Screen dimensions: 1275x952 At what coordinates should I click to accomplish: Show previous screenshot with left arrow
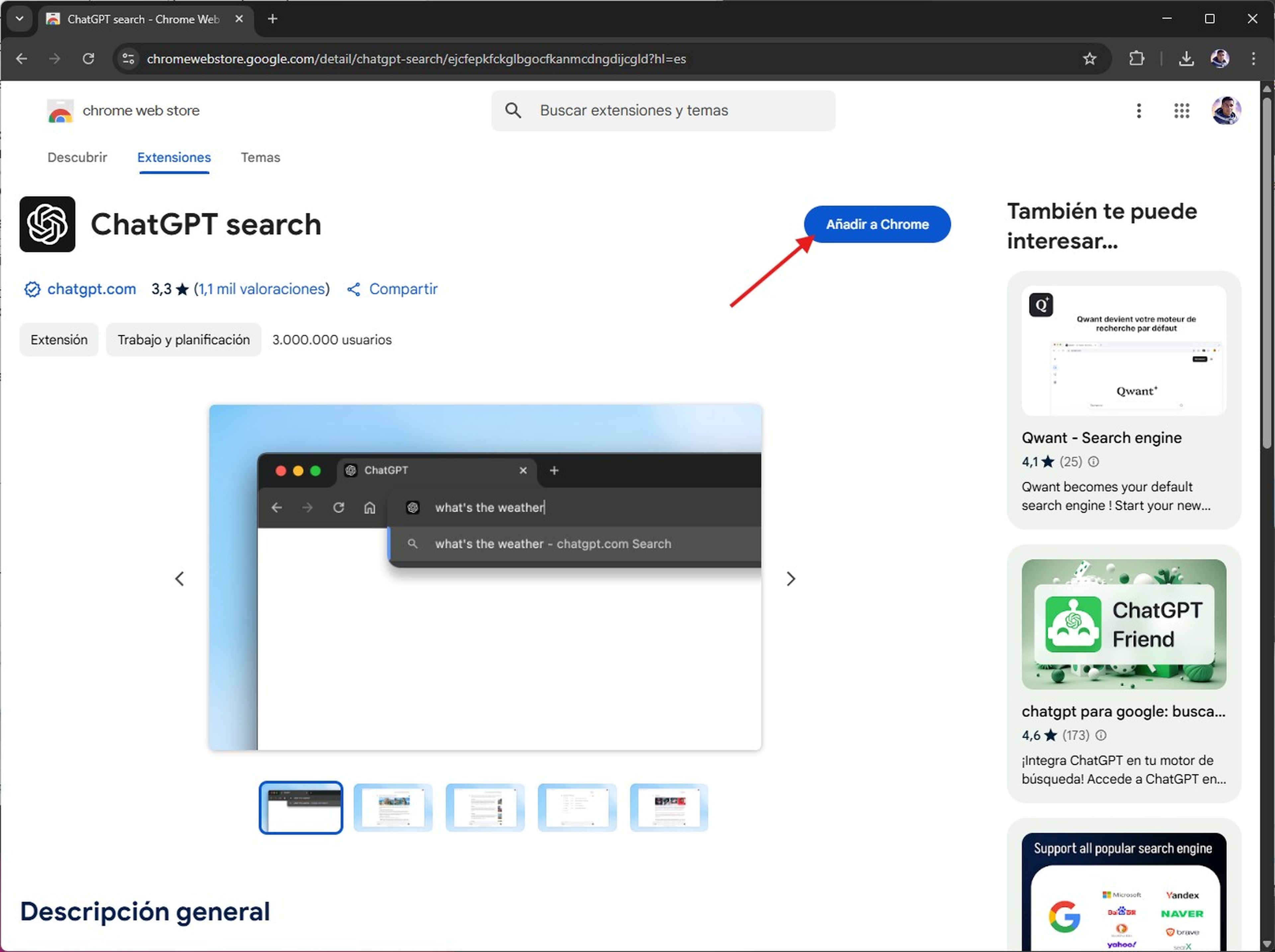click(179, 578)
